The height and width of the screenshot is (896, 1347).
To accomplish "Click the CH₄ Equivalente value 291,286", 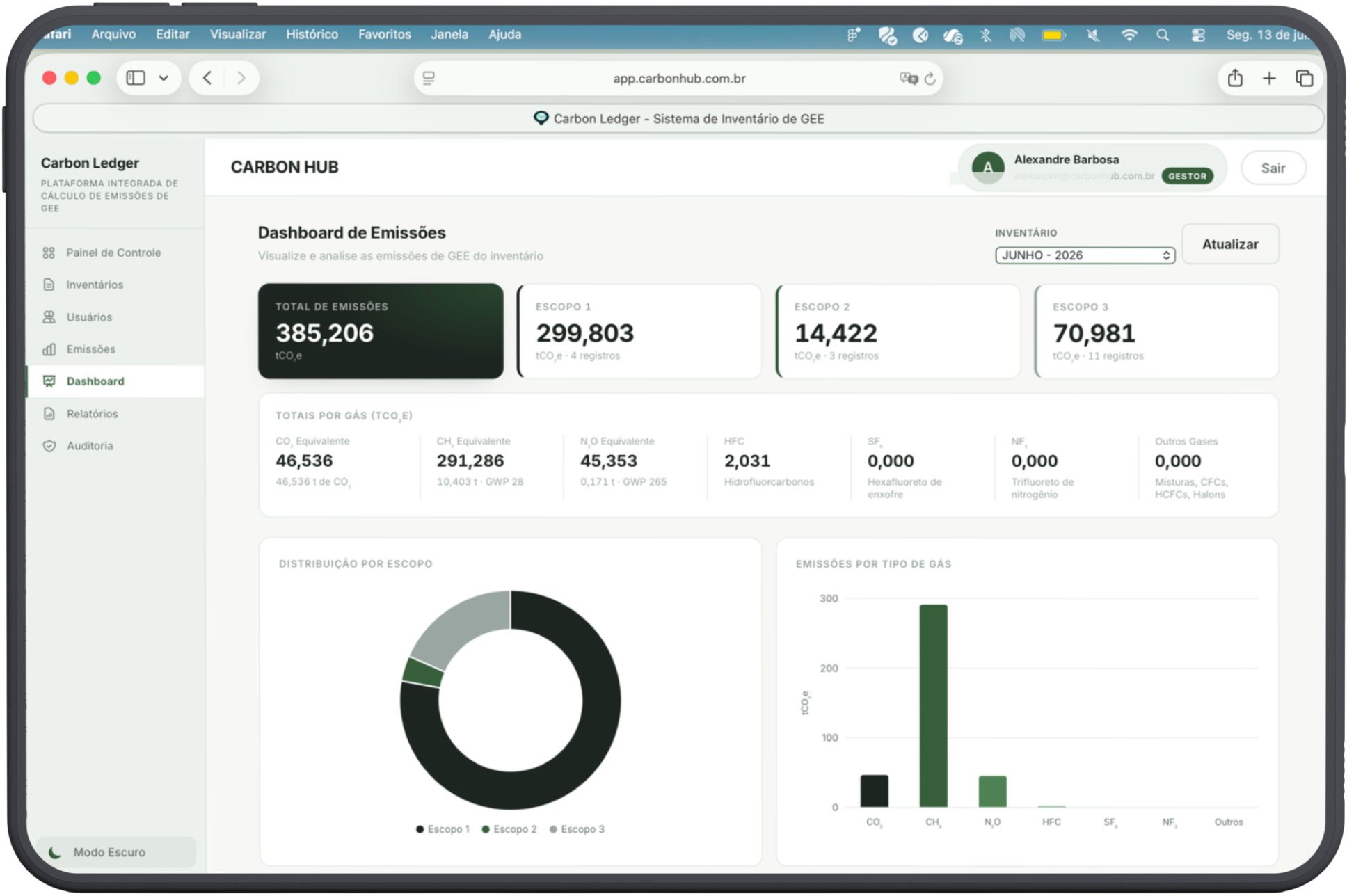I will (470, 461).
